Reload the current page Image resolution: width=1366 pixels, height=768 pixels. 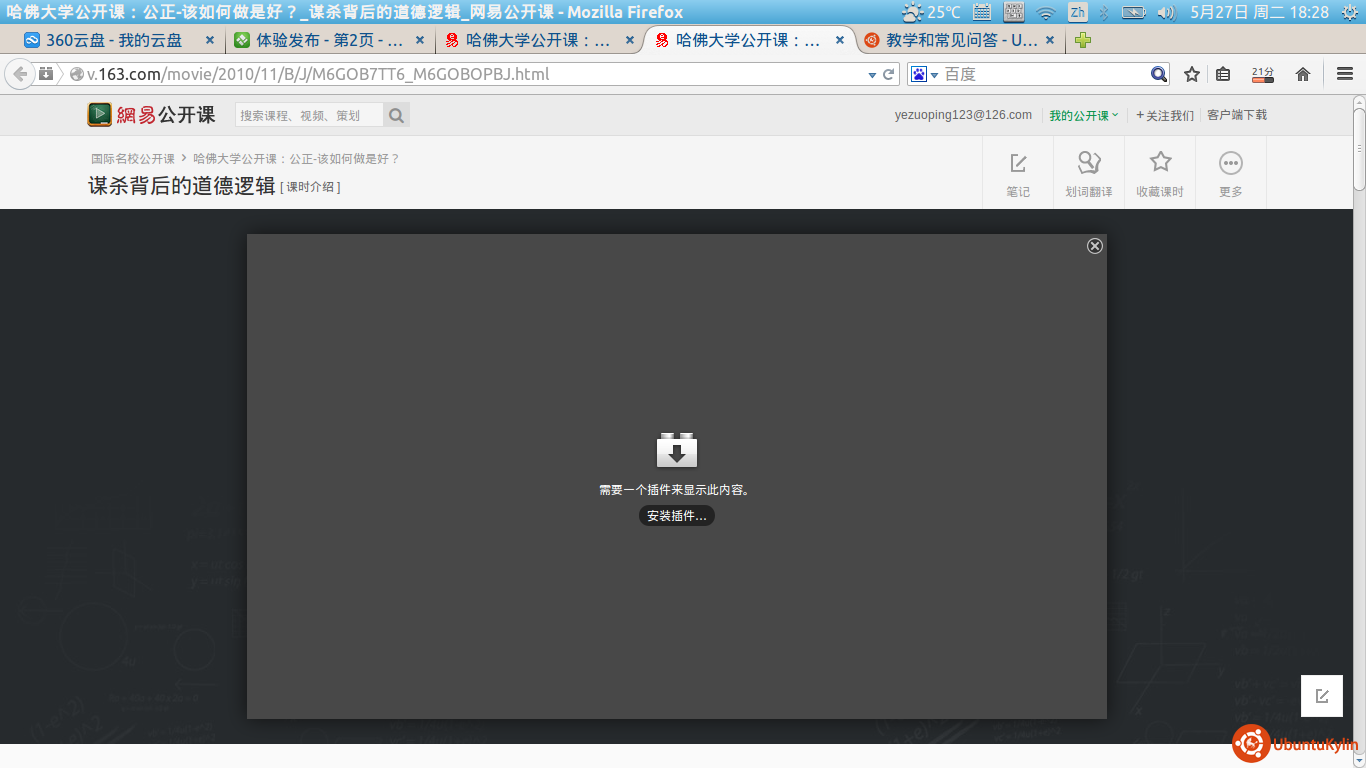tap(888, 74)
